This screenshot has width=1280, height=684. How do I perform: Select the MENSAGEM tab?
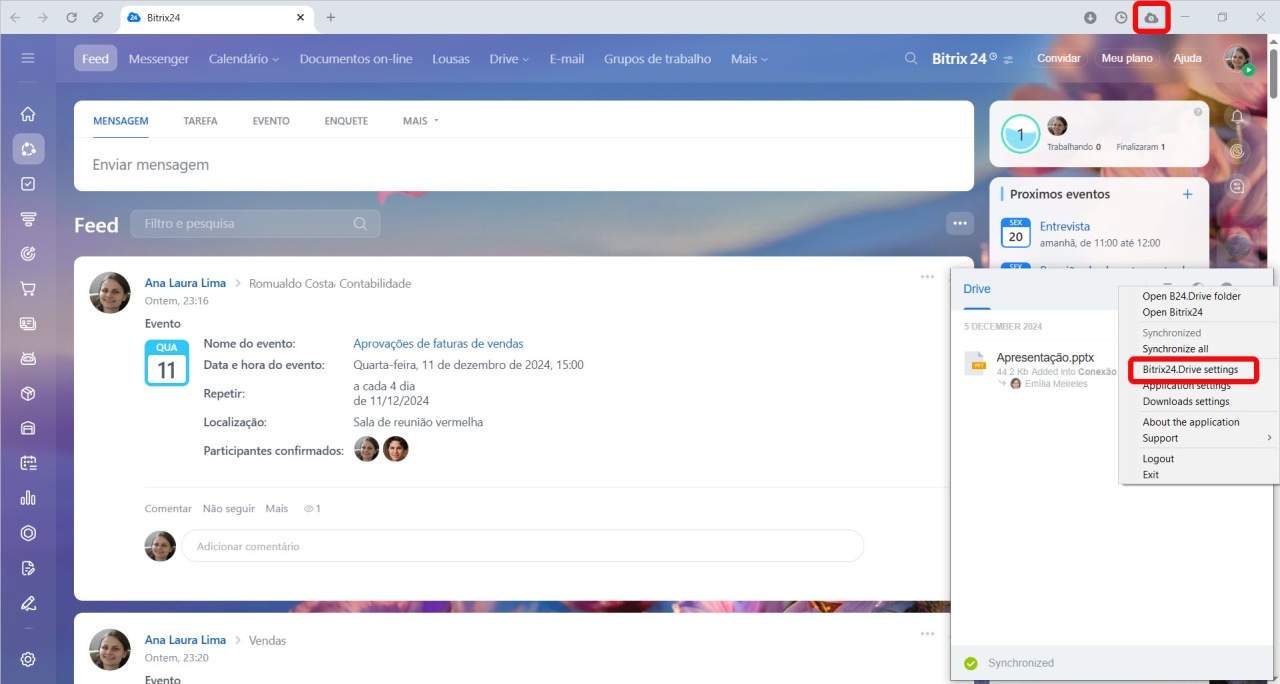click(121, 121)
